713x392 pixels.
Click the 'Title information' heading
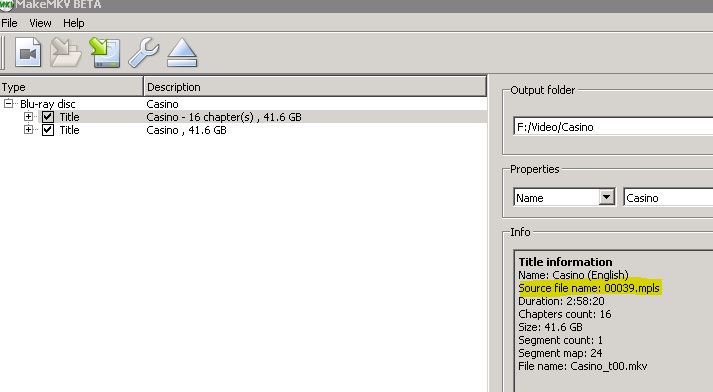pyautogui.click(x=565, y=262)
